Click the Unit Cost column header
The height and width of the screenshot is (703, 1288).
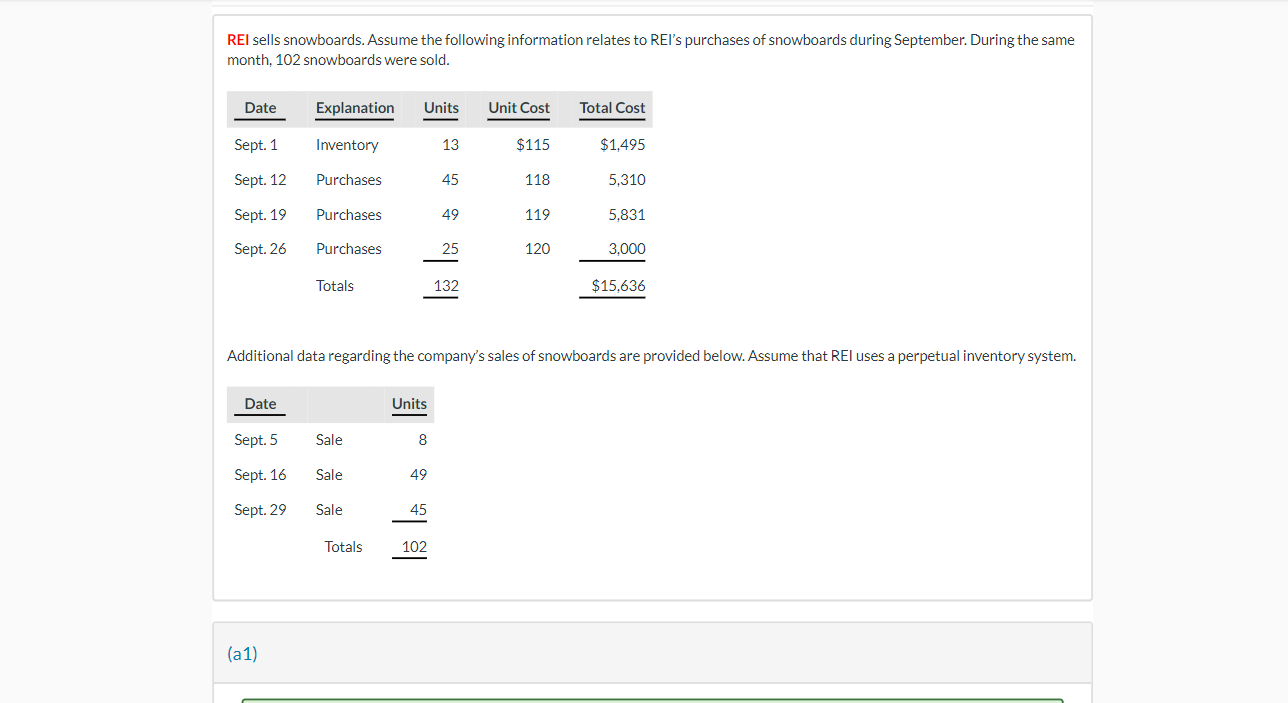pos(519,108)
